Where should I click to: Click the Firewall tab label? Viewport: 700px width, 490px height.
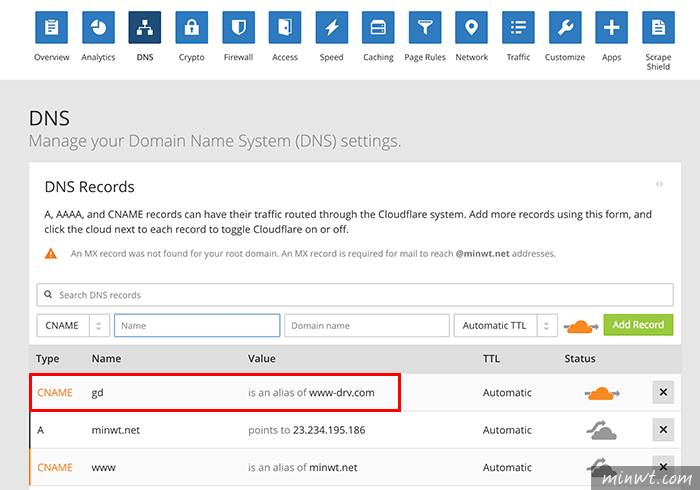click(x=238, y=57)
